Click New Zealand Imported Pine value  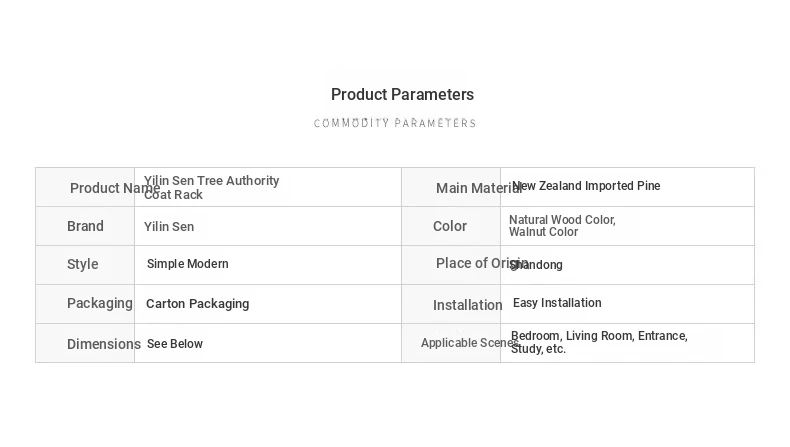(586, 185)
